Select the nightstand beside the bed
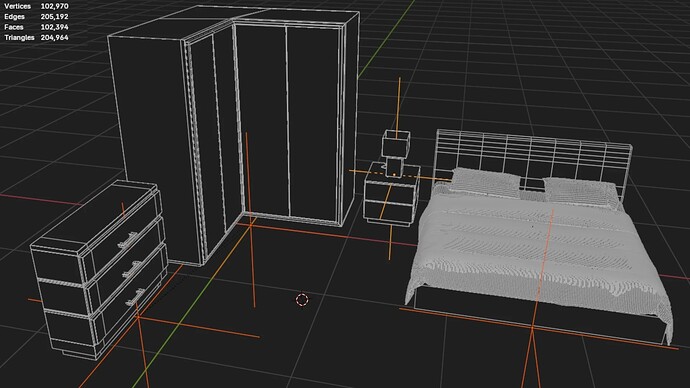 tap(392, 194)
